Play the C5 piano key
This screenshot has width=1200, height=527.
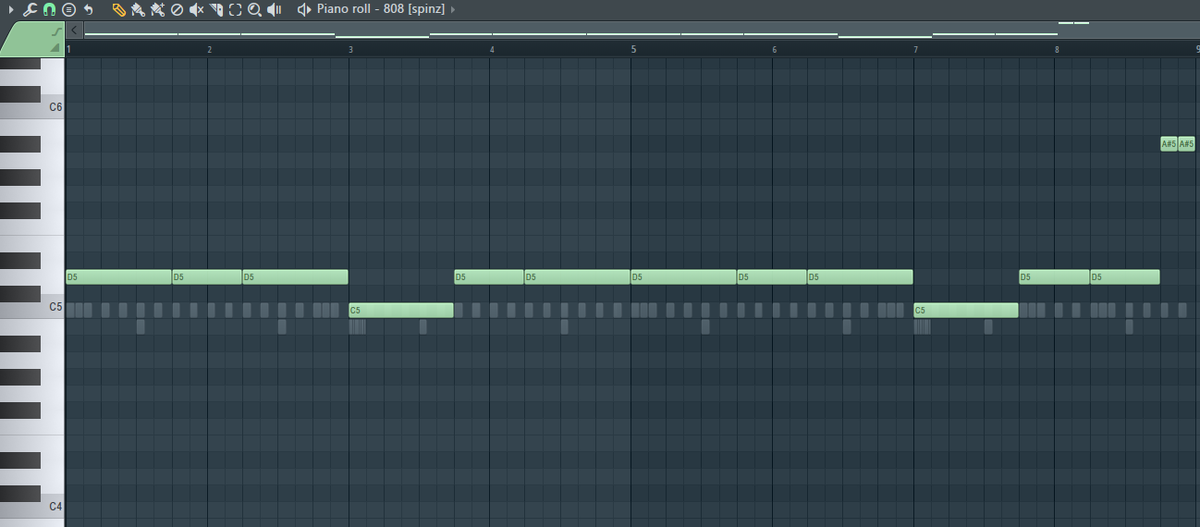coord(55,309)
